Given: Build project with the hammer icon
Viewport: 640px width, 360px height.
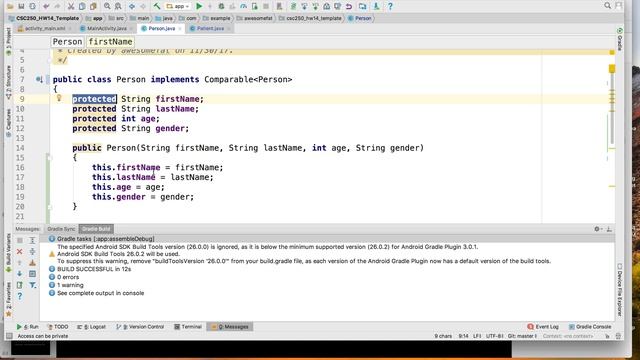Looking at the screenshot, I should (157, 6).
